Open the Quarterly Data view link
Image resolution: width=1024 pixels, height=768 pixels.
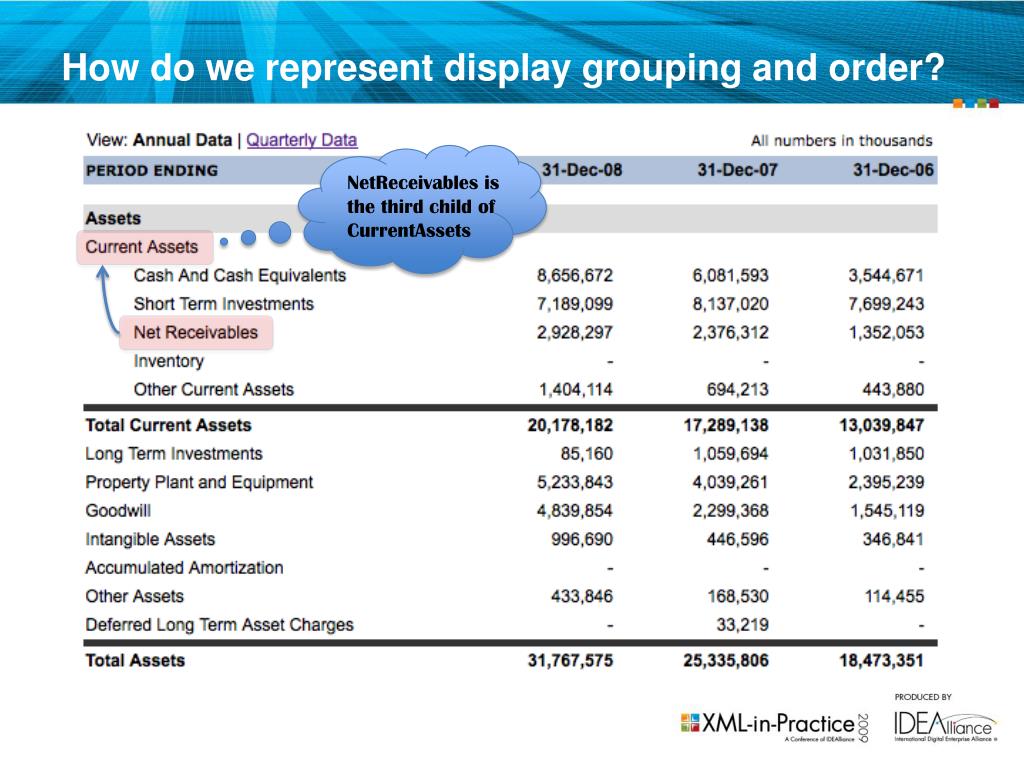click(x=302, y=140)
